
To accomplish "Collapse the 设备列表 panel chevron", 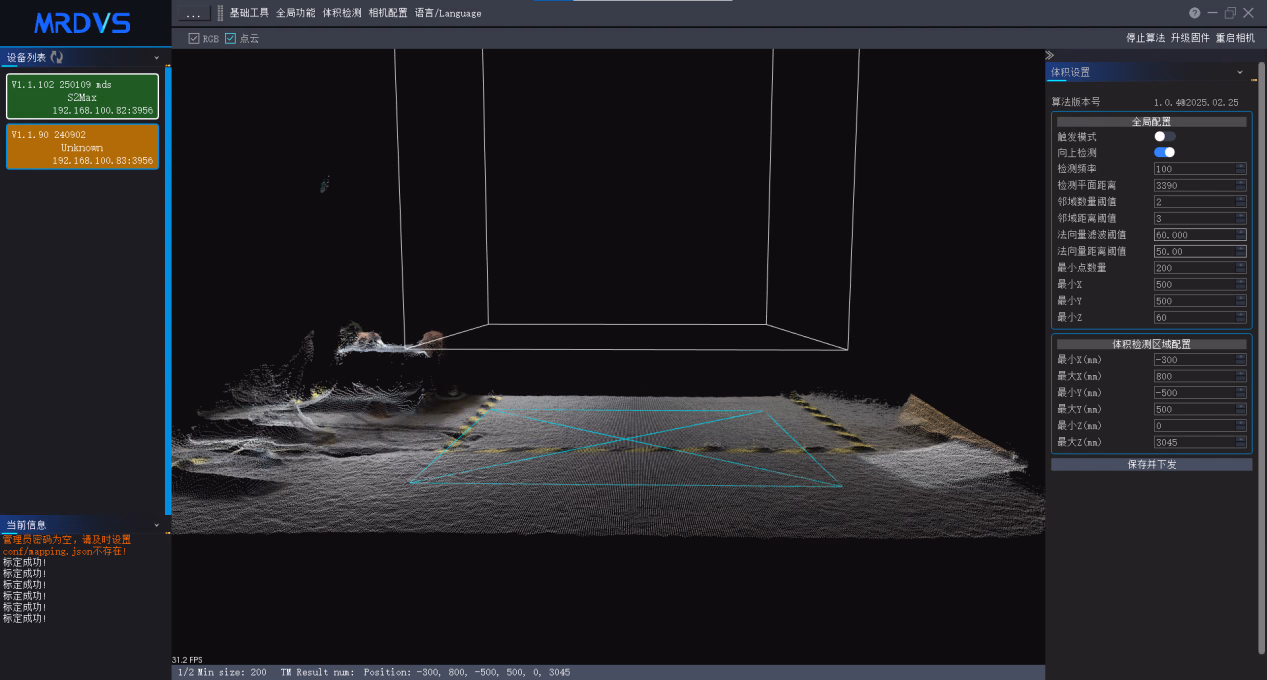I will click(157, 58).
